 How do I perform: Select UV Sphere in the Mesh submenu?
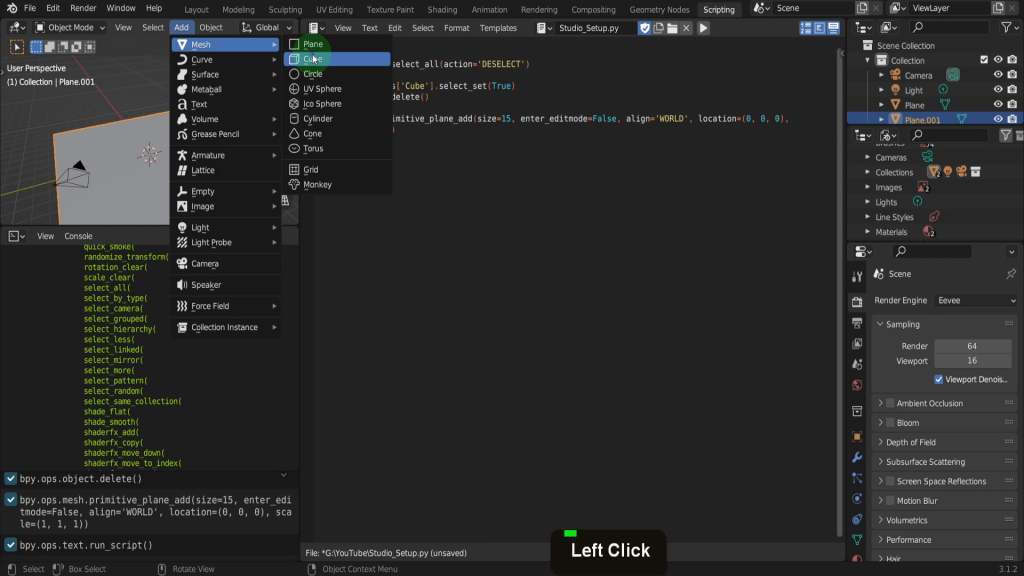[322, 89]
